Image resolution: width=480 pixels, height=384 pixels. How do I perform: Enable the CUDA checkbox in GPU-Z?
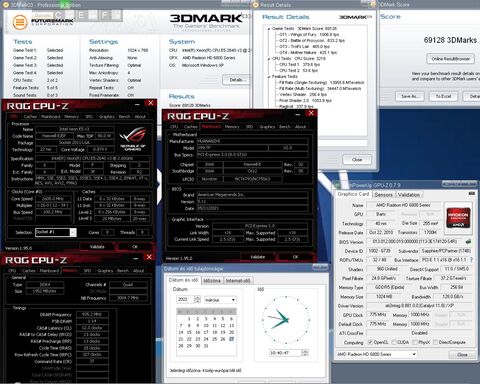point(394,342)
